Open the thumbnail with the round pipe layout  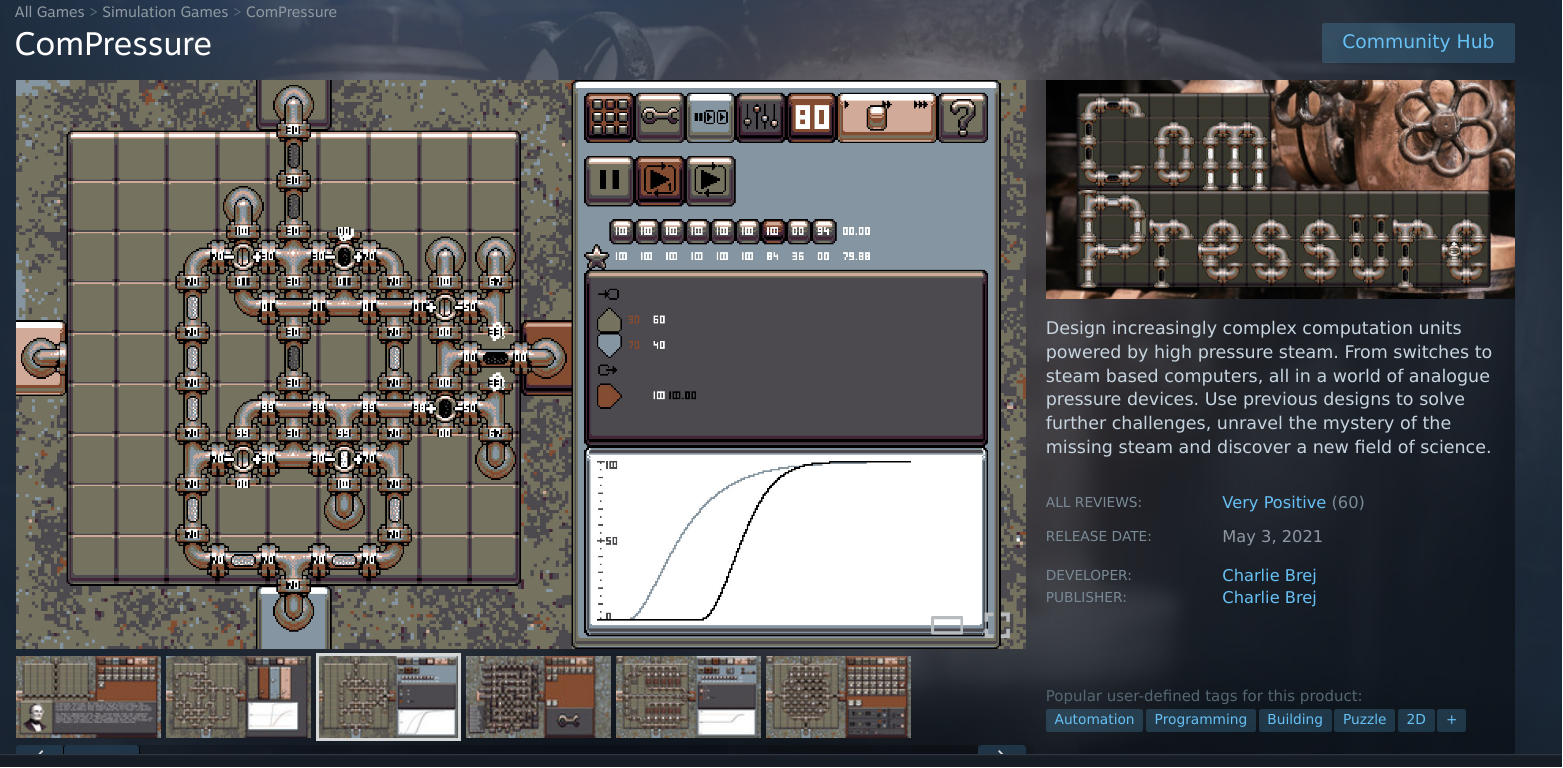click(838, 697)
